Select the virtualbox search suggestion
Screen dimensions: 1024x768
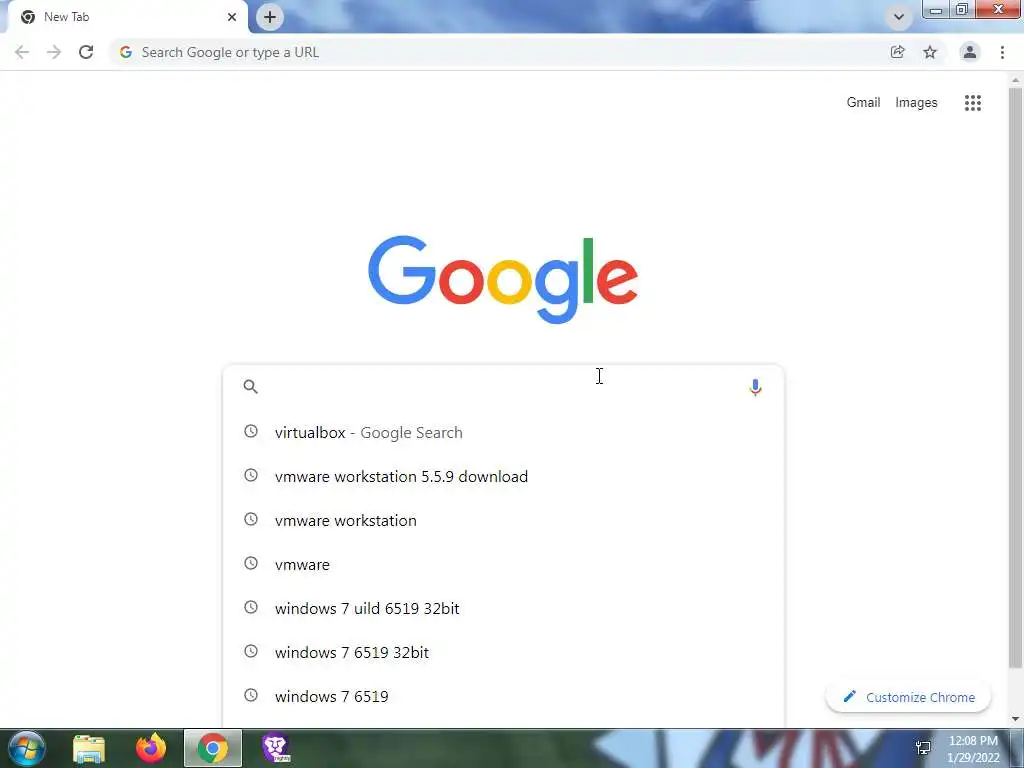tap(503, 432)
